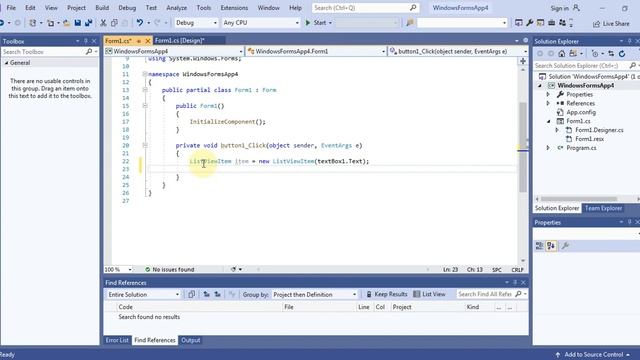Image resolution: width=640 pixels, height=360 pixels.
Task: Click the toolbox briefcase icon in top toolbar
Action: [x=551, y=23]
